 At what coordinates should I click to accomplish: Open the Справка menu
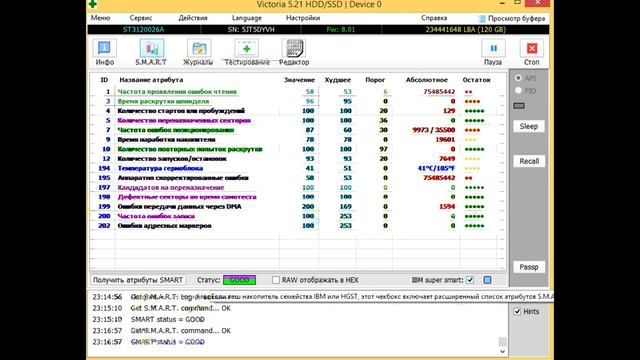coord(434,18)
